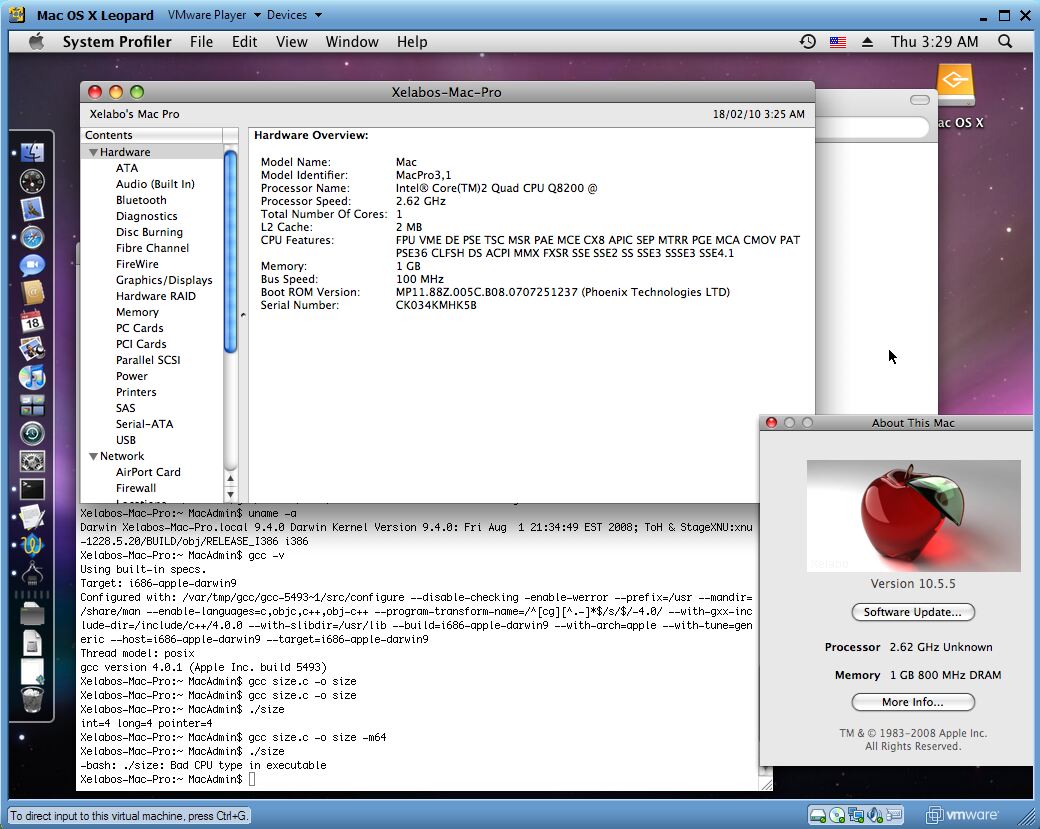Collapse the Network section in Contents

(x=94, y=457)
